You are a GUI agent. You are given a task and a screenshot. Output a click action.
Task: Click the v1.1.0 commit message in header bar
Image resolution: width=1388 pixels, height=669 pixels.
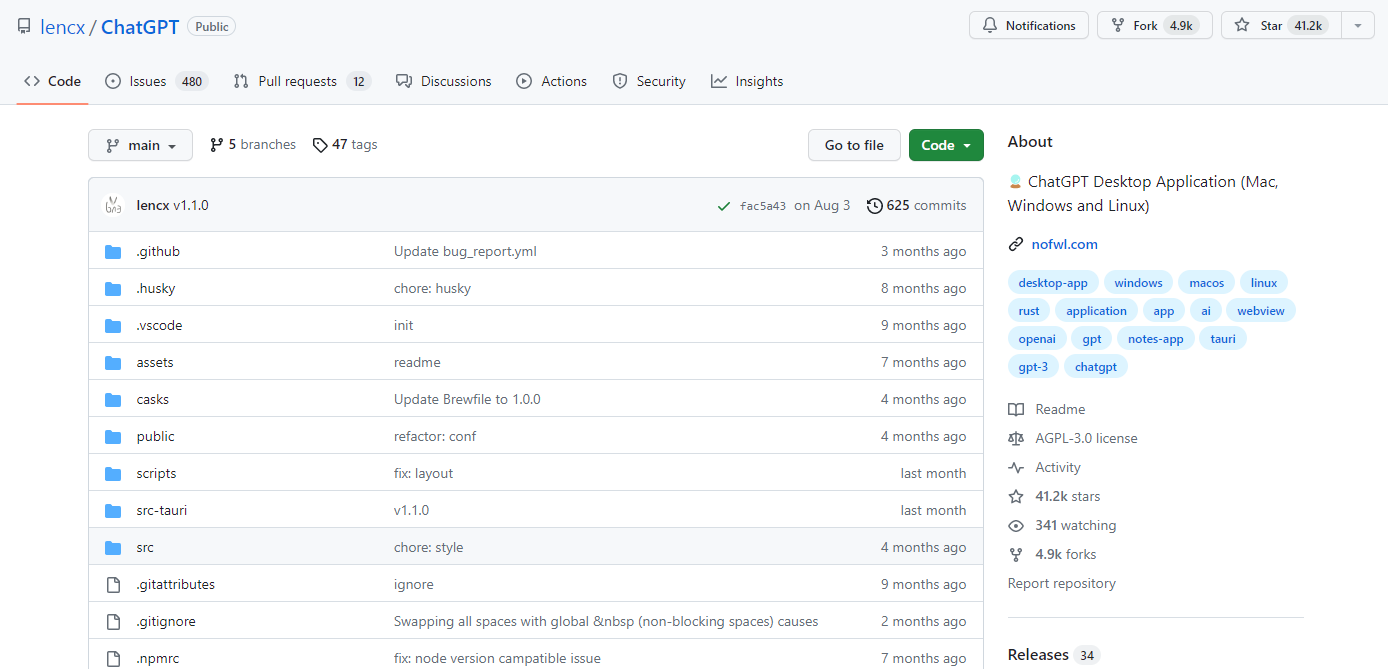(191, 206)
